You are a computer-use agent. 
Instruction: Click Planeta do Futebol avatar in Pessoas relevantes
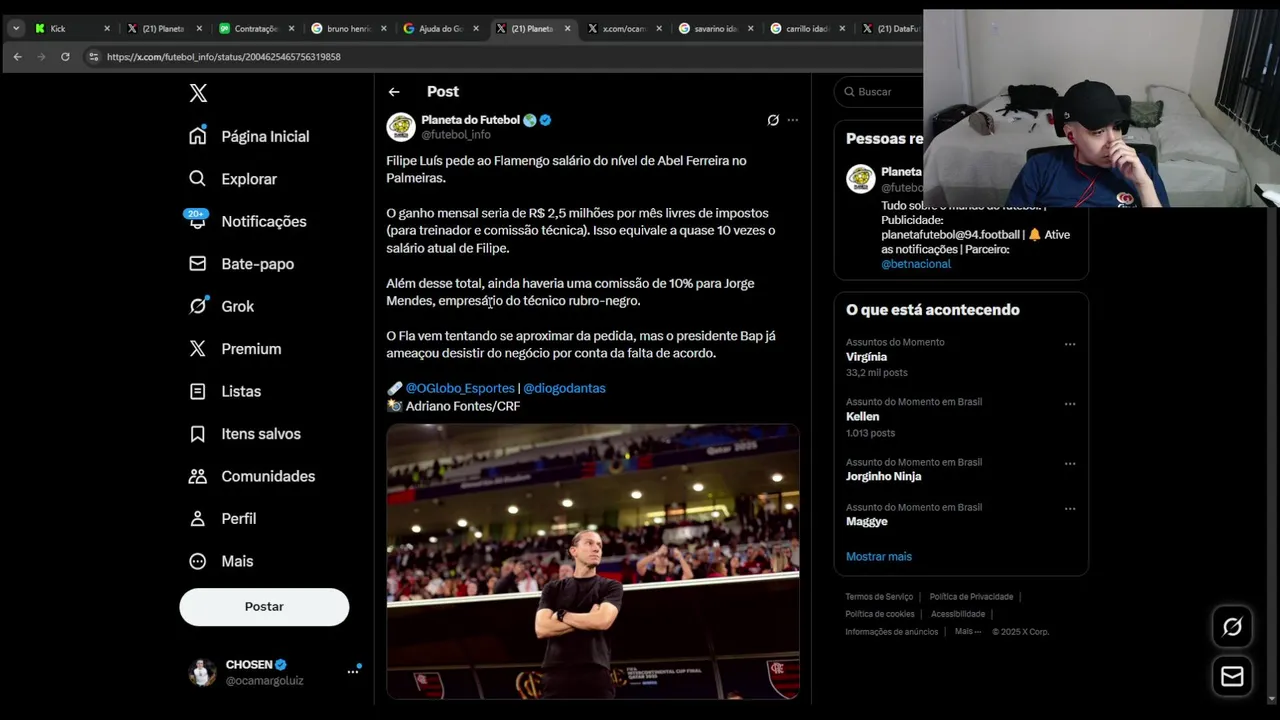[860, 179]
